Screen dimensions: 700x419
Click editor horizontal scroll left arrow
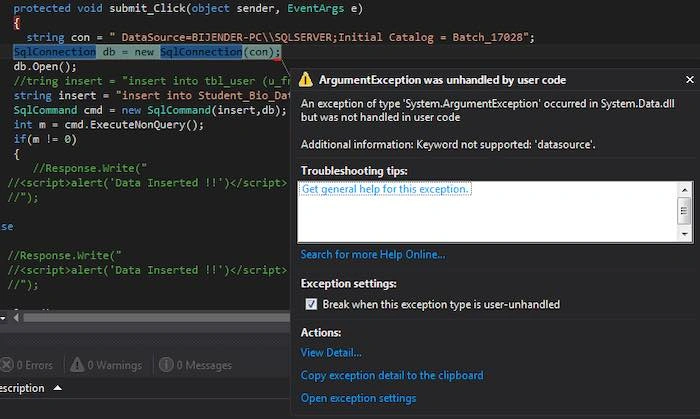coord(16,318)
